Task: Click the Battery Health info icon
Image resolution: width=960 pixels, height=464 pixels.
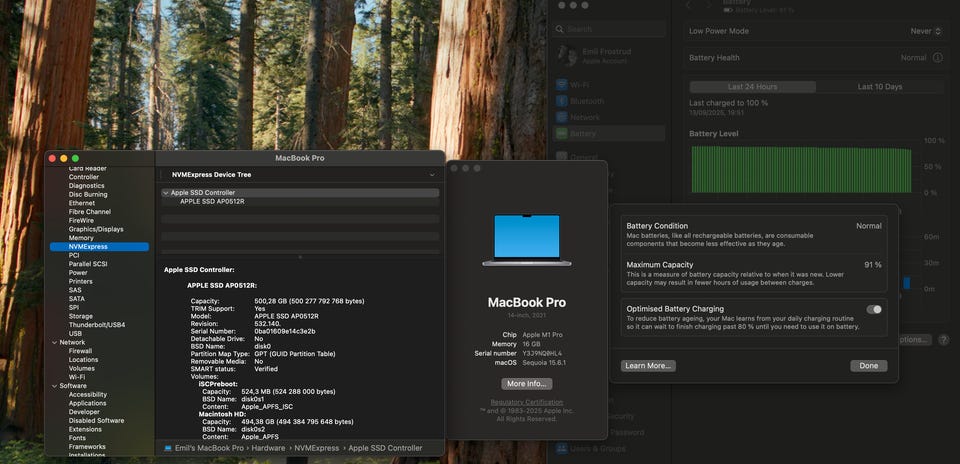Action: pos(936,58)
